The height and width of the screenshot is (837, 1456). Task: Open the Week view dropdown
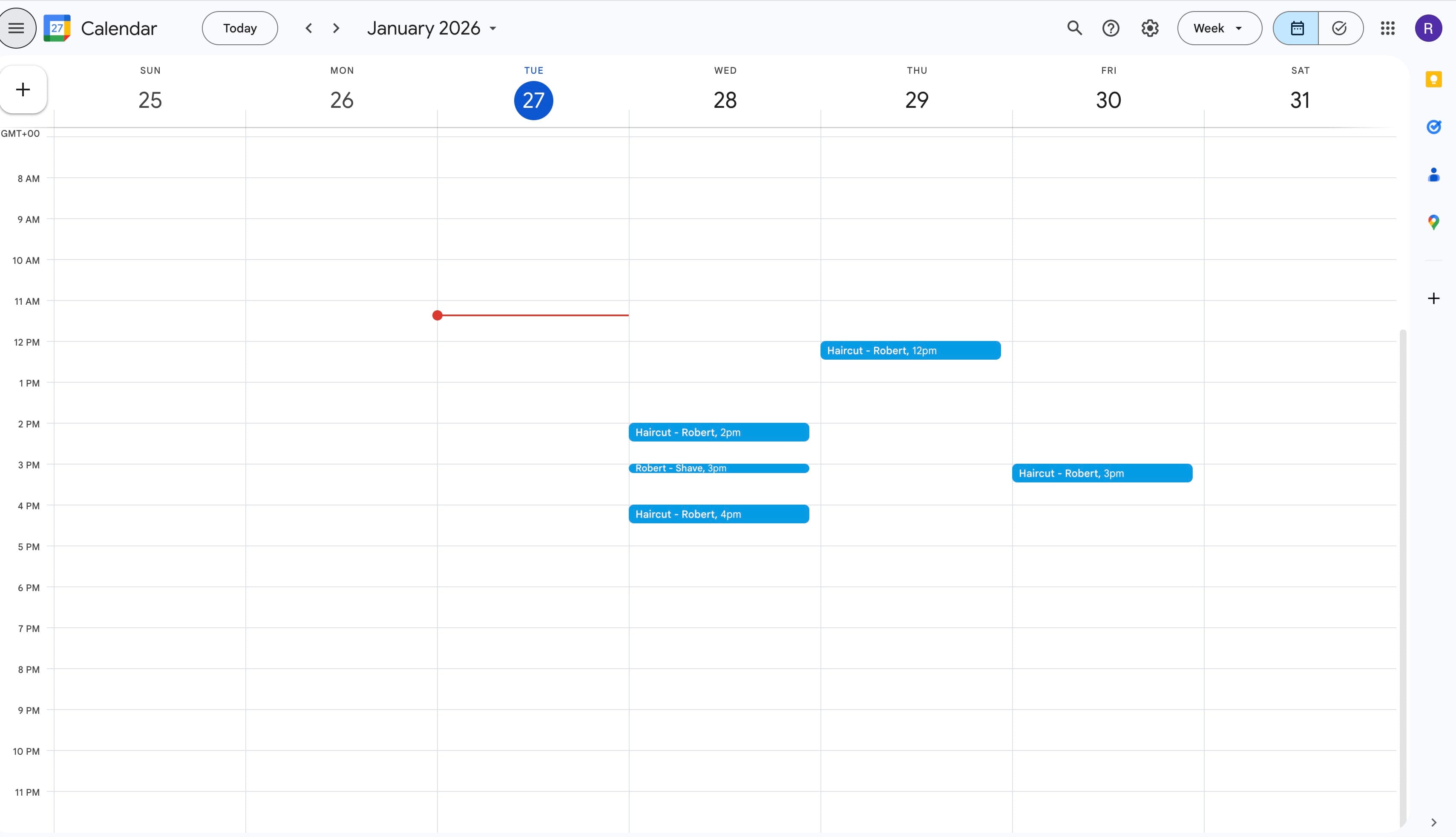1219,28
